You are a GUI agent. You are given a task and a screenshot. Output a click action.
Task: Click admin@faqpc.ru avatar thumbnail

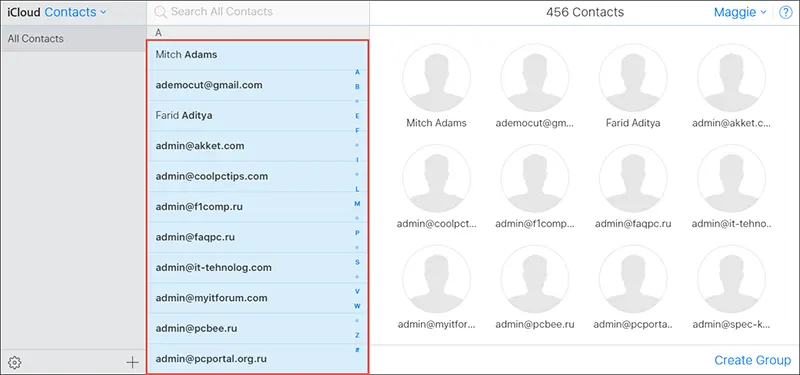[x=633, y=179]
